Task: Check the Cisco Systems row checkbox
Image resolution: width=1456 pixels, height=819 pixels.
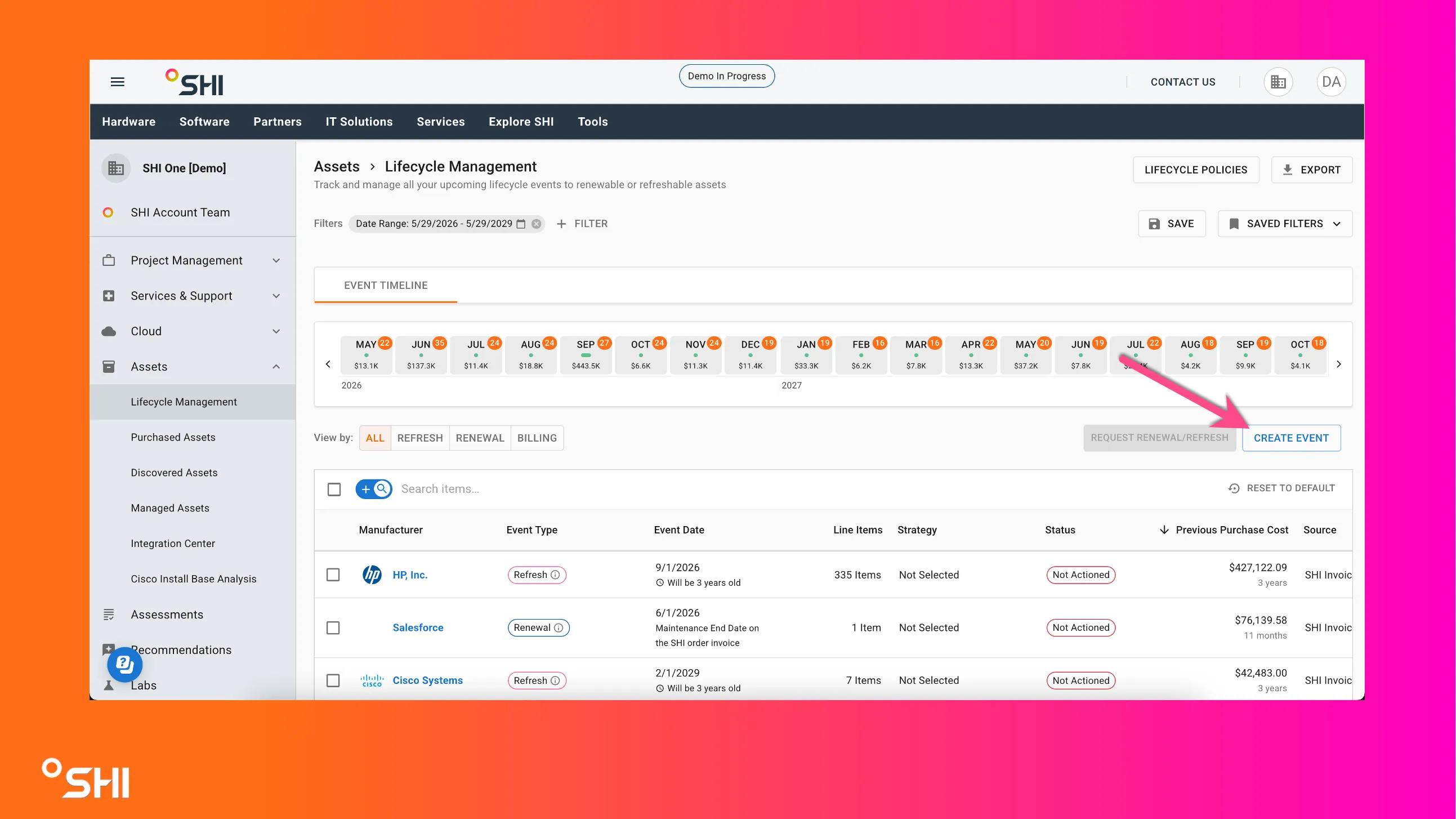Action: pyautogui.click(x=333, y=680)
